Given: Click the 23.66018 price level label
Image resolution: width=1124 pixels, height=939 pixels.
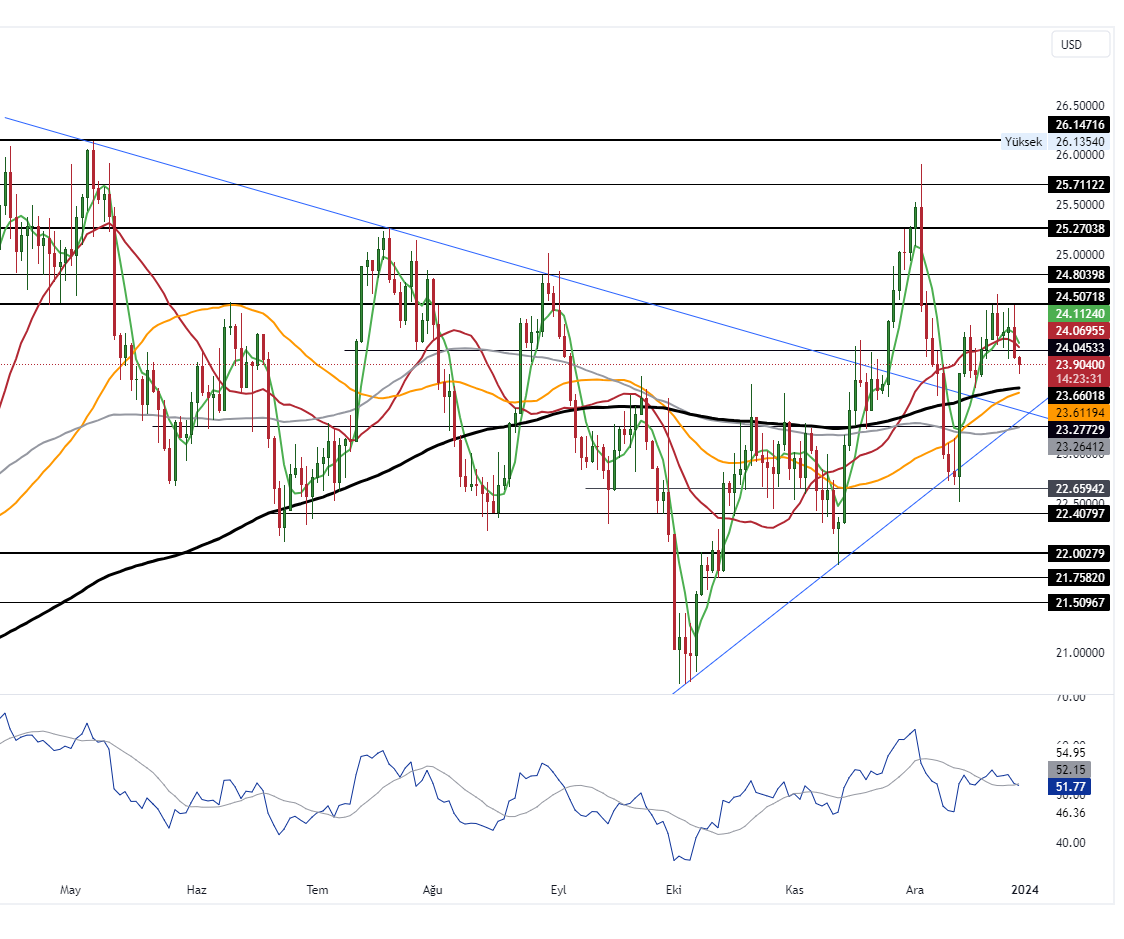Looking at the screenshot, I should pos(1079,396).
